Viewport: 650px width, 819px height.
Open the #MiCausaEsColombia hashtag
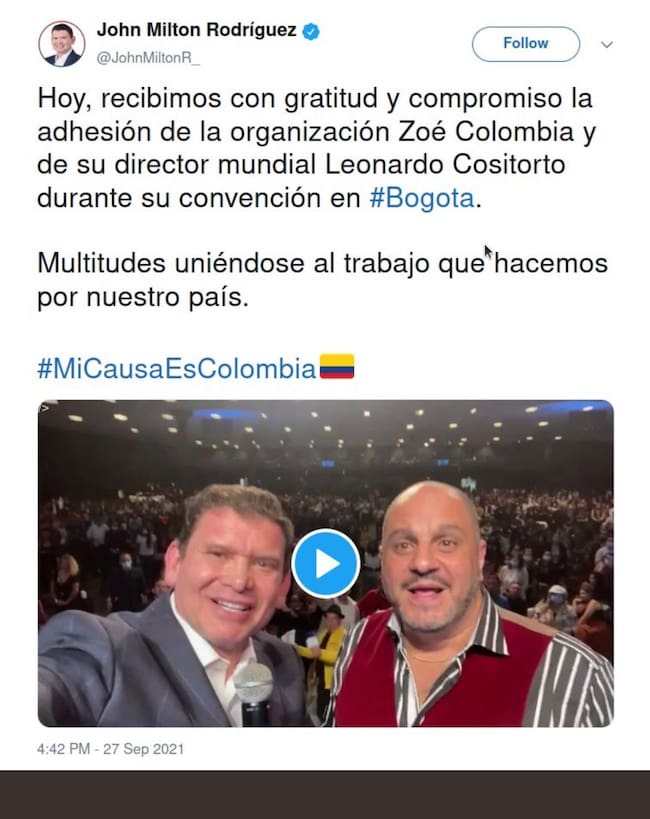(177, 368)
